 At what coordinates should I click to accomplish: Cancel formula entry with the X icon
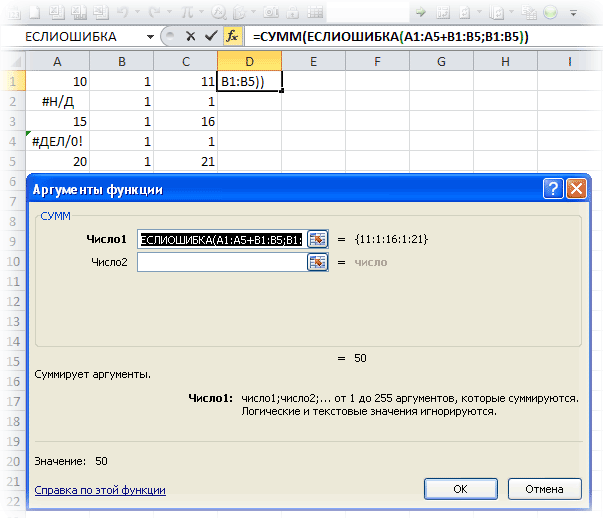[x=190, y=37]
